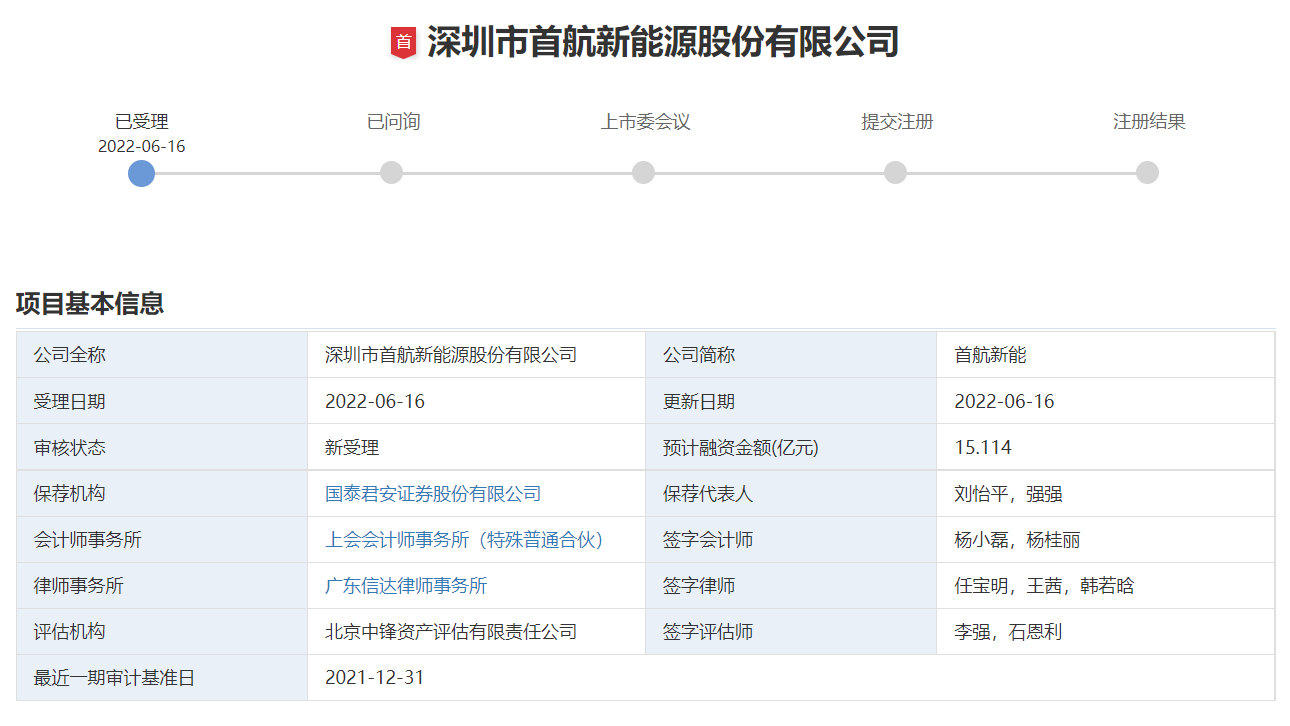Click the 提交注册 timeline dot
The image size is (1290, 726).
(895, 173)
